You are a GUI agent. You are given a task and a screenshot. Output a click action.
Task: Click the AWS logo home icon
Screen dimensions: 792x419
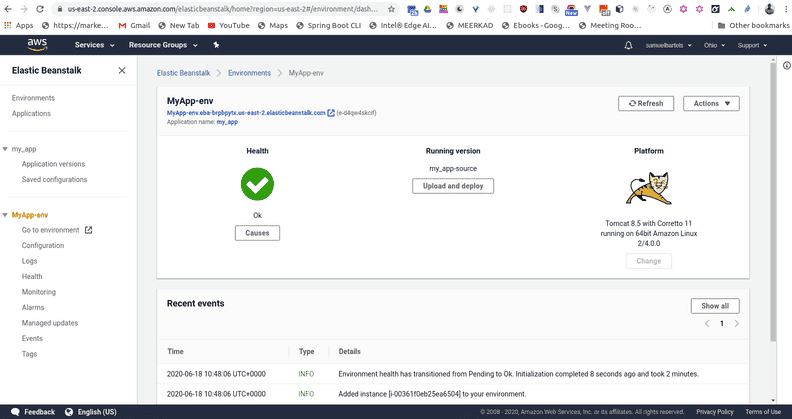[37, 45]
